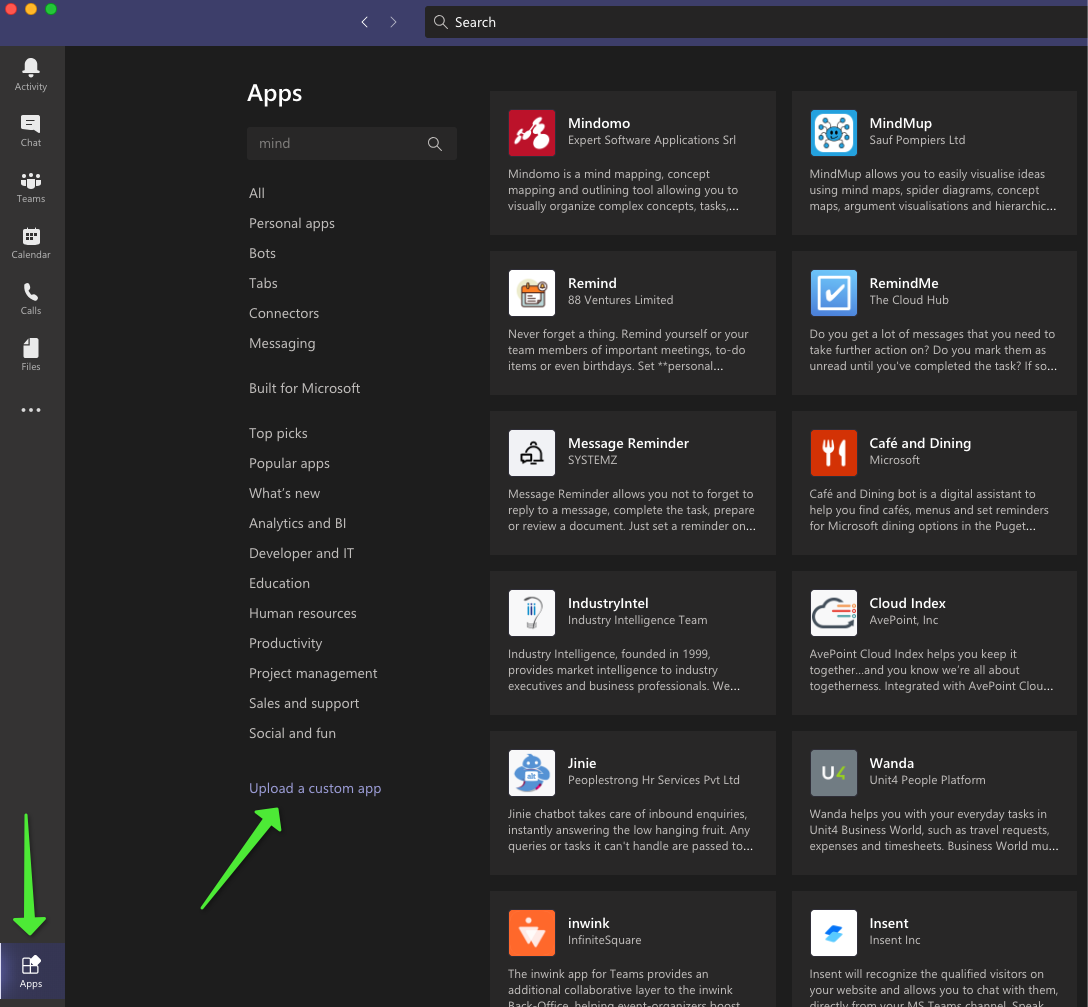Click the Wanda U4 icon
The image size is (1088, 1007).
pyautogui.click(x=833, y=772)
